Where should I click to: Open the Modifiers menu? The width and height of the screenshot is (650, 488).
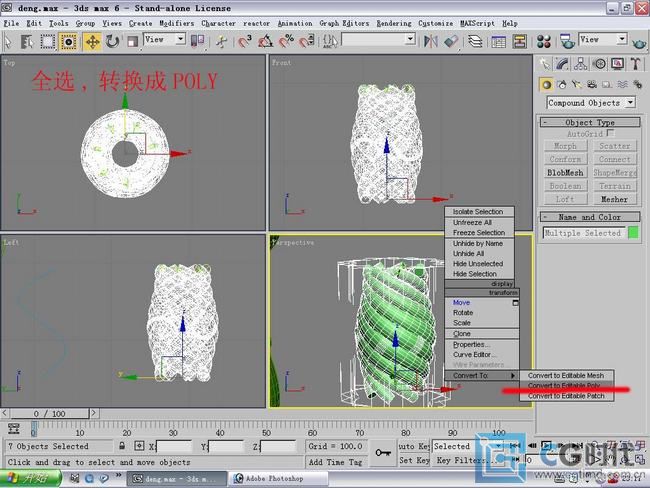tap(177, 23)
